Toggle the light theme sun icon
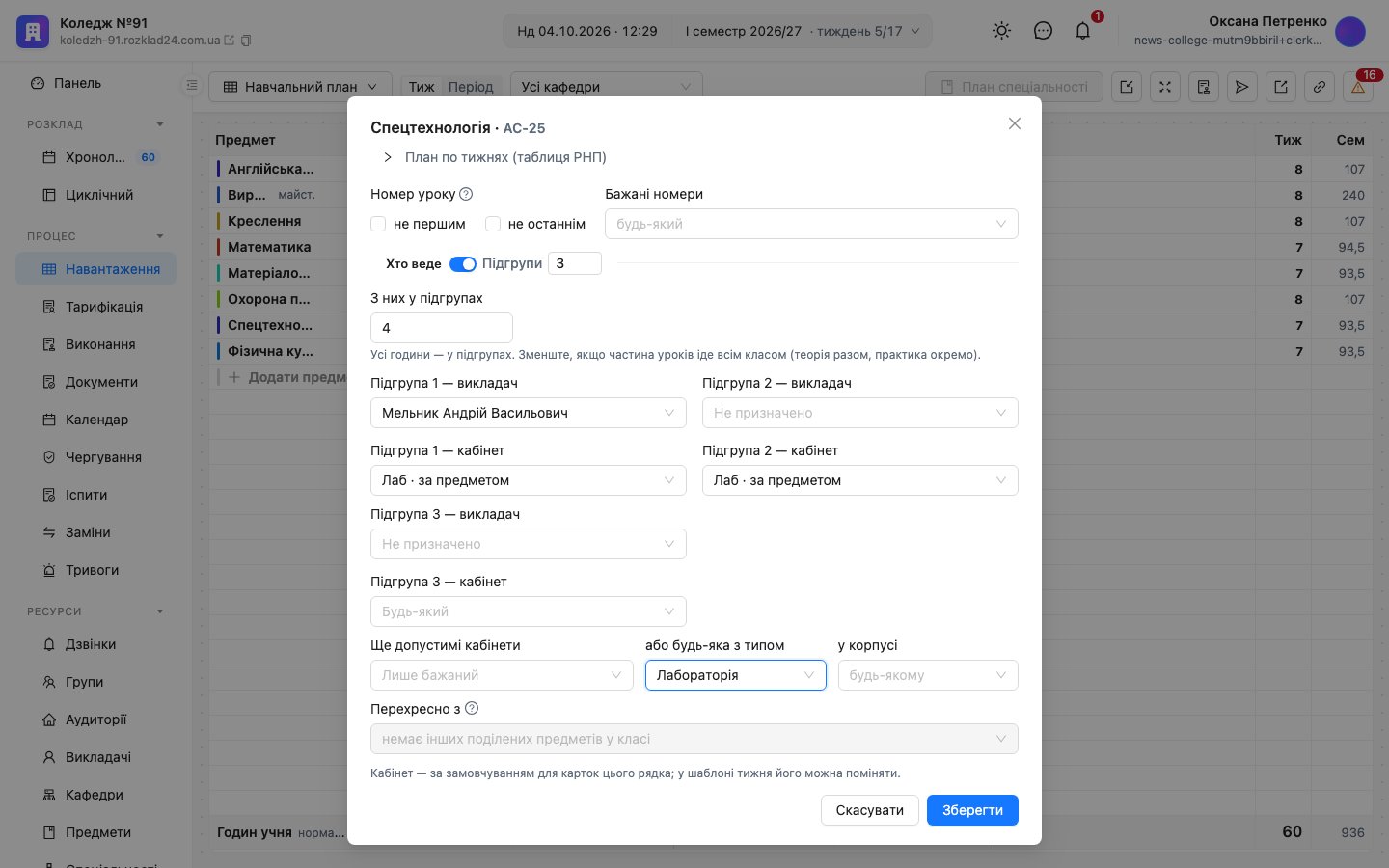This screenshot has width=1389, height=868. (1002, 31)
